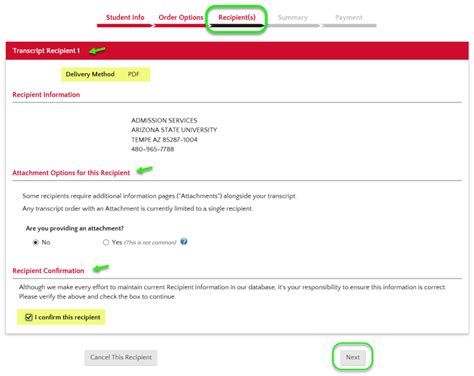Open the Recipient(s) step tab
Image resolution: width=474 pixels, height=376 pixels.
237,17
